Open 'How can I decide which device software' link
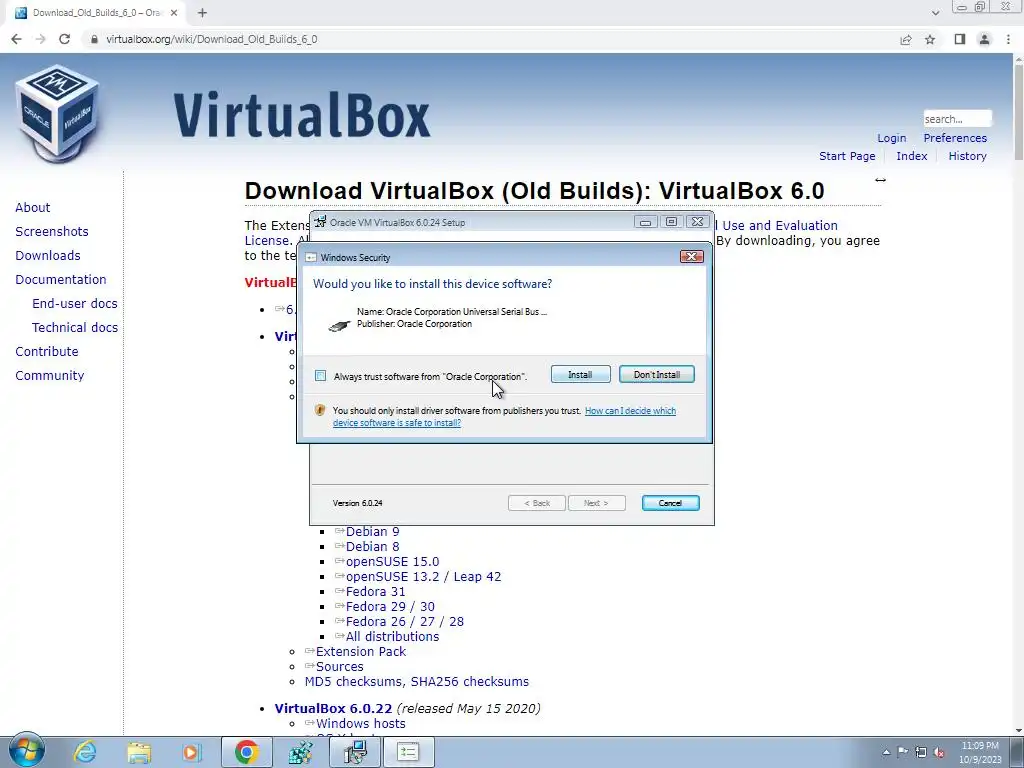Viewport: 1024px width, 768px height. tap(504, 417)
